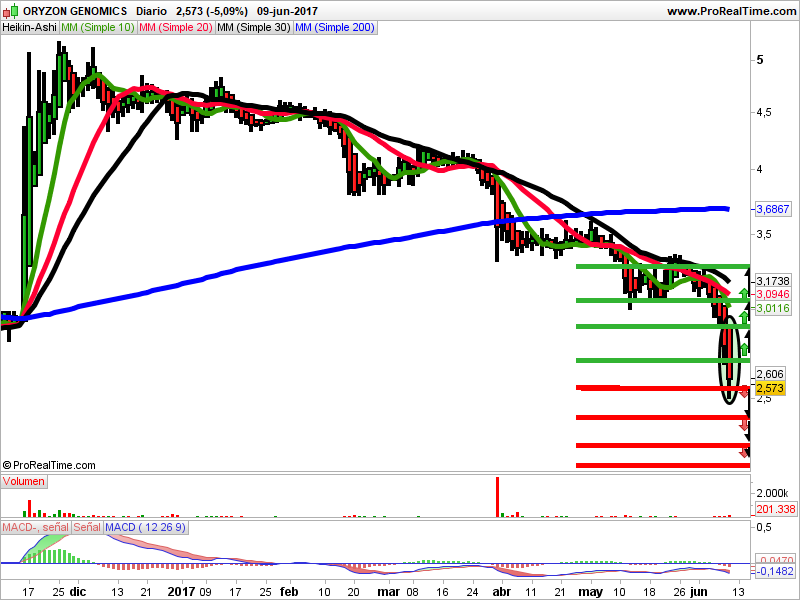Open the MM (Simple 200) moving average label

335,28
